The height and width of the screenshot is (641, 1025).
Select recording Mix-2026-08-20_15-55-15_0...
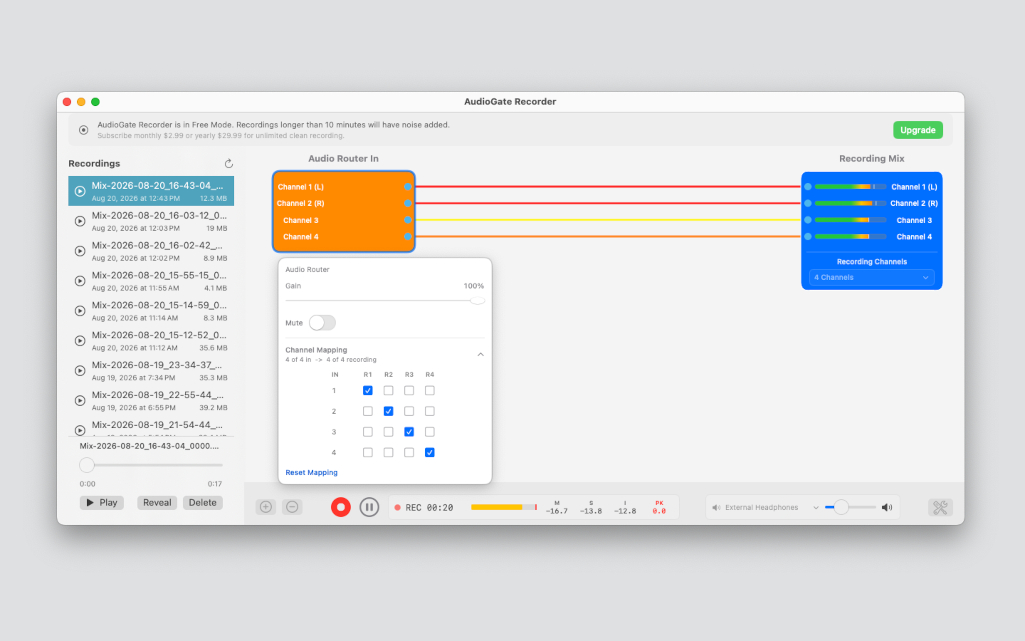151,281
